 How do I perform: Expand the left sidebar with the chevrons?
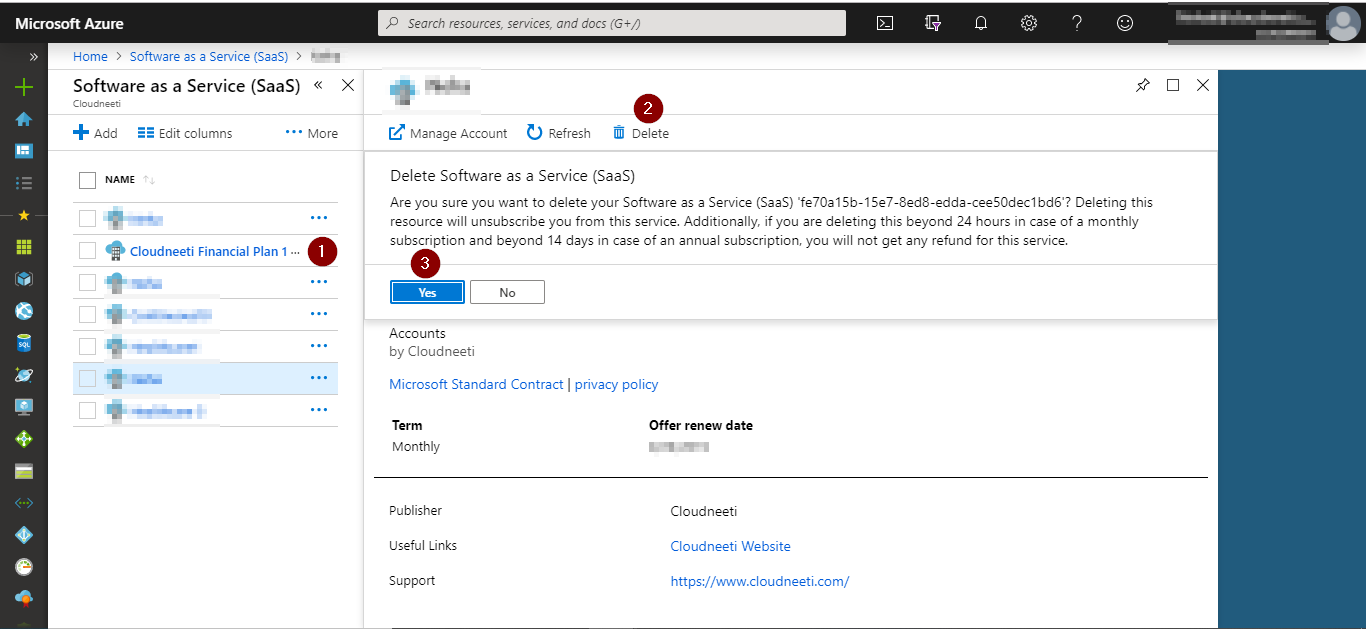pyautogui.click(x=33, y=57)
